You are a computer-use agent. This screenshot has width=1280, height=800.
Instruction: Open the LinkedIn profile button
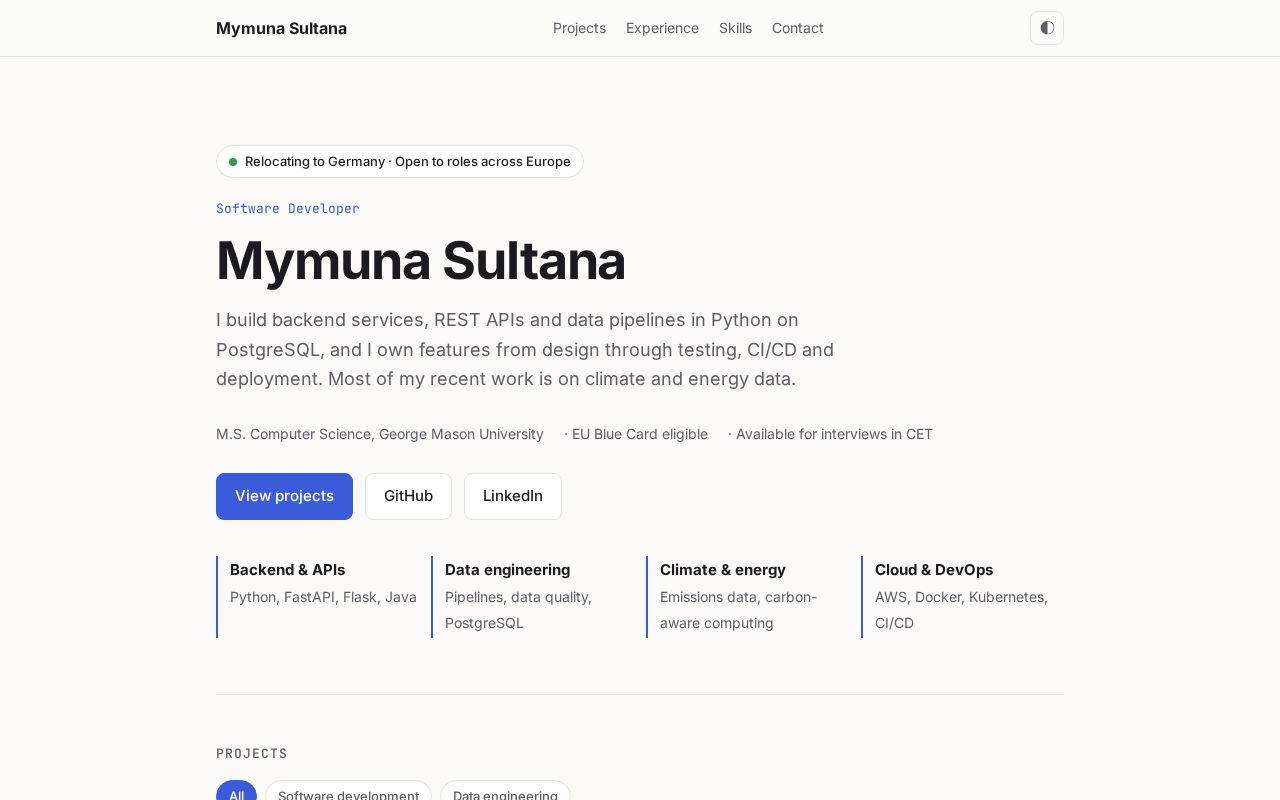pyautogui.click(x=513, y=496)
